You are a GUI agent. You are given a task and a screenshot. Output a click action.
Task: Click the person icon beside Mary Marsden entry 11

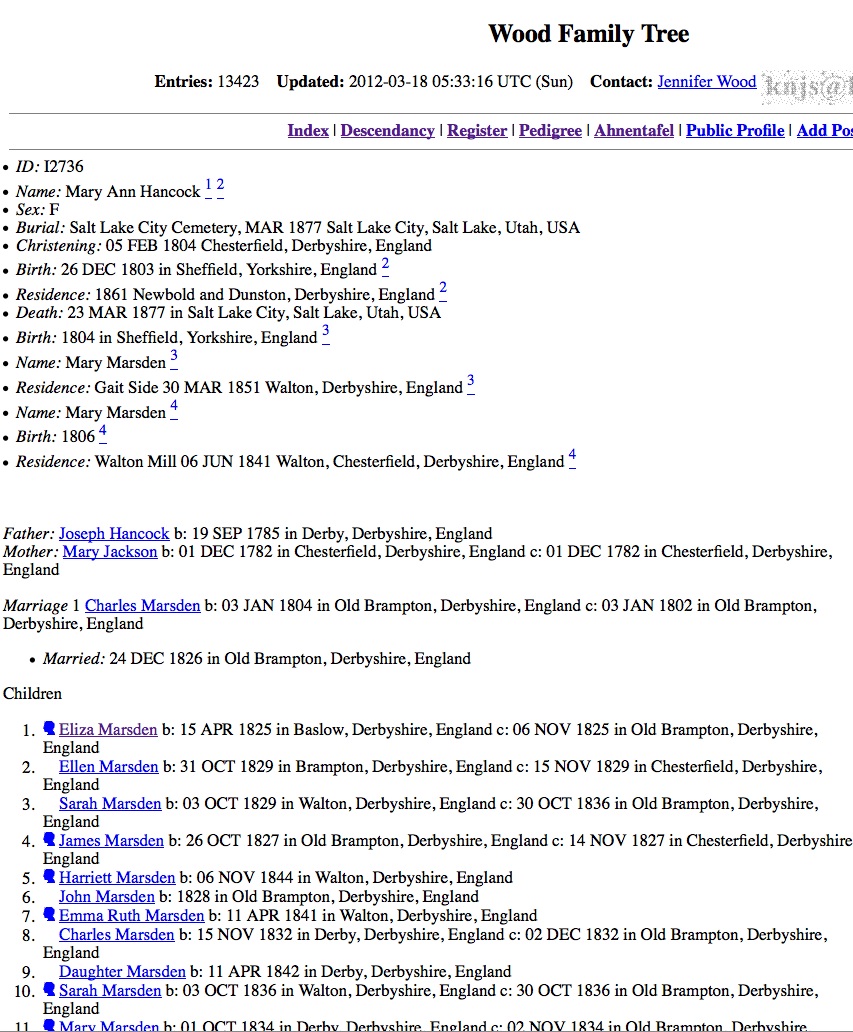[x=49, y=1026]
